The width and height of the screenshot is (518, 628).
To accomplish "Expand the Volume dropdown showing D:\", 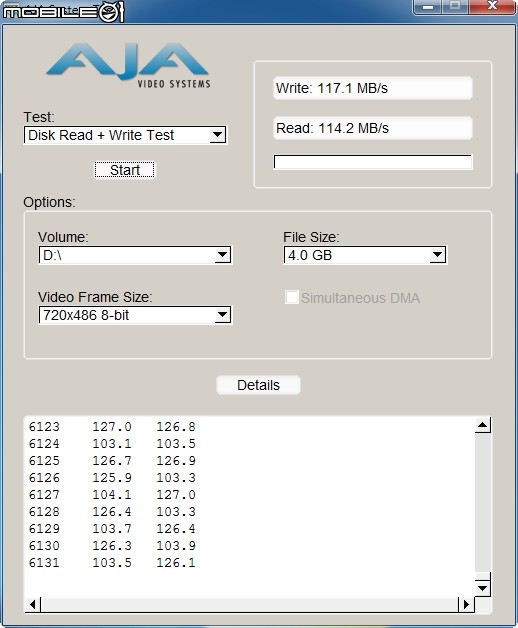I will click(x=135, y=255).
